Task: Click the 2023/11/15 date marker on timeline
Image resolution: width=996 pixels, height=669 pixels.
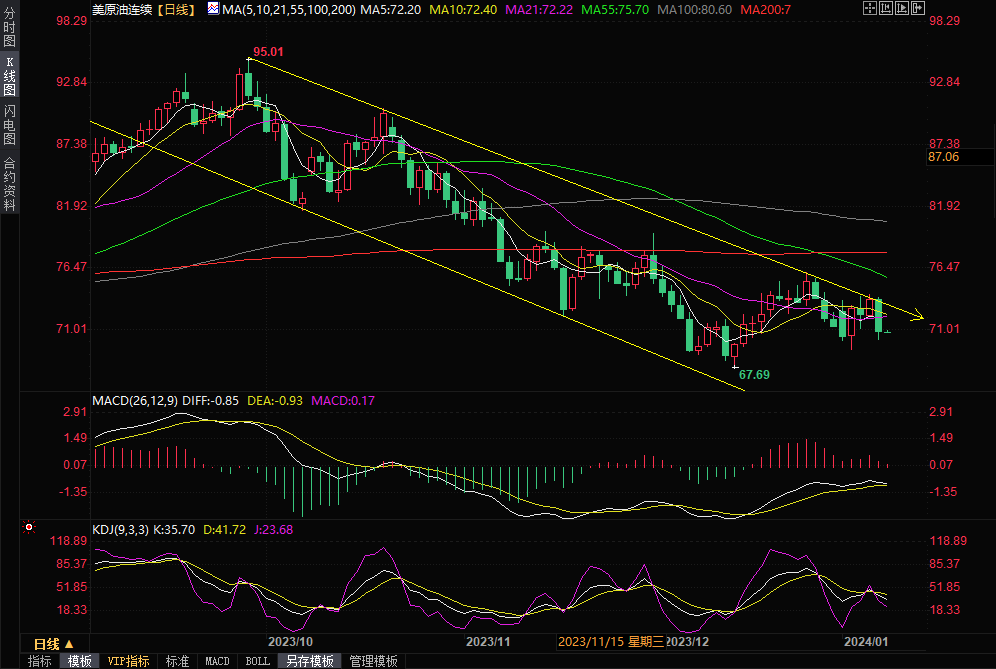Action: tap(590, 641)
